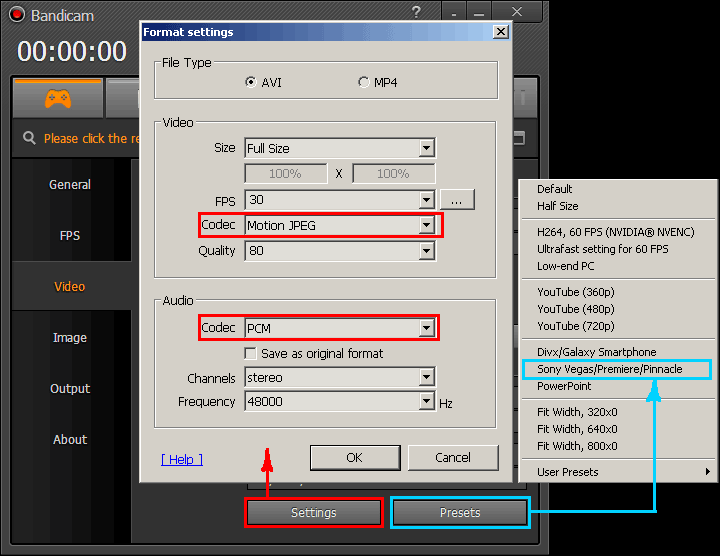Open the game recording mode tab
The image size is (720, 556).
coord(57,98)
